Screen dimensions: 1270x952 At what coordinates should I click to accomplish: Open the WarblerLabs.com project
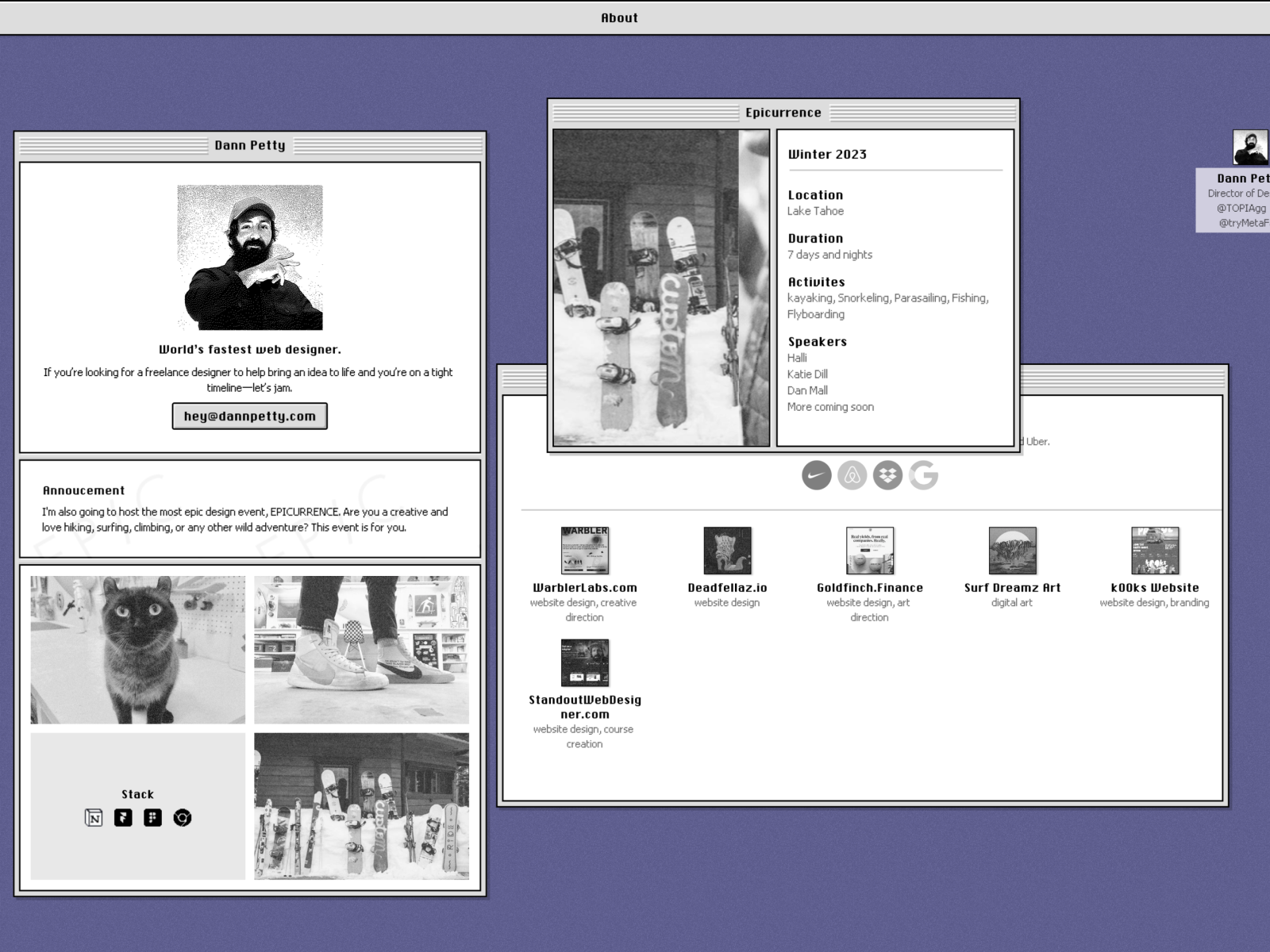584,551
